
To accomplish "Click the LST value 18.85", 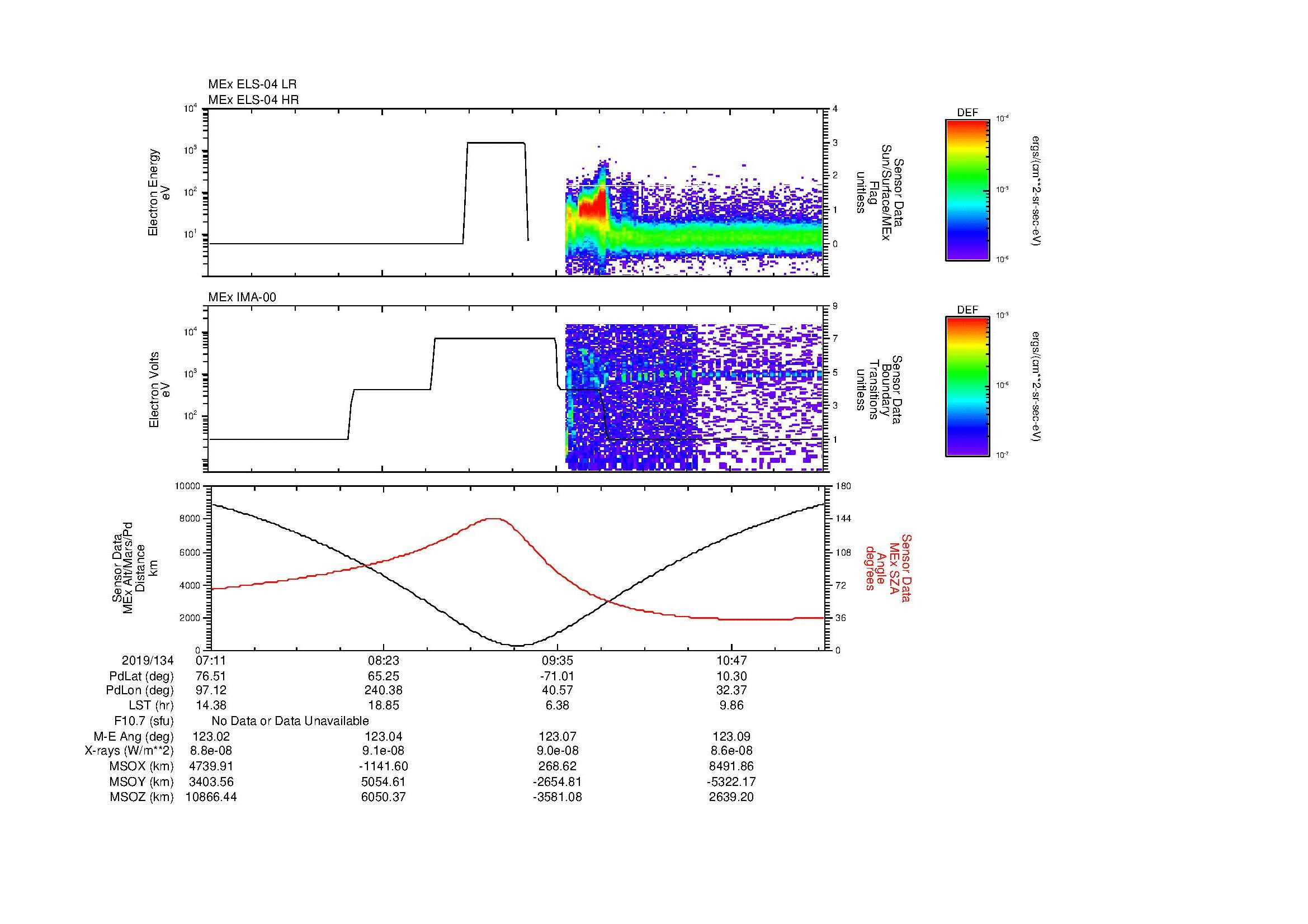I will 384,705.
